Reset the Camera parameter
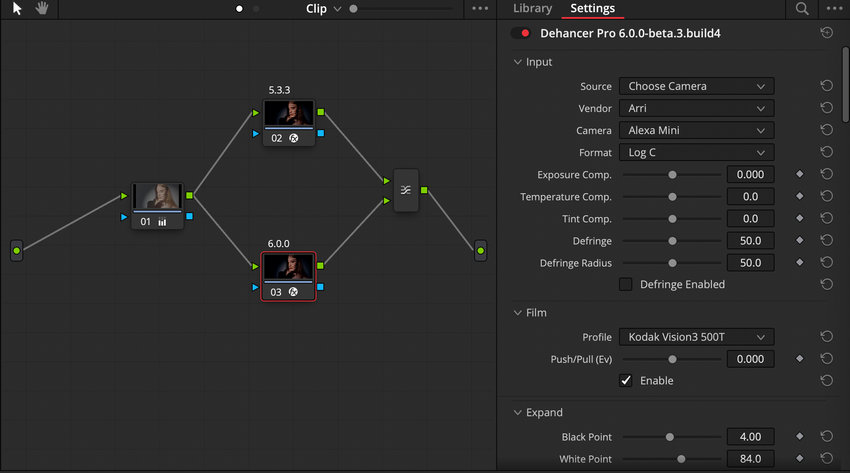Screen dimensions: 850x473 pos(826,130)
